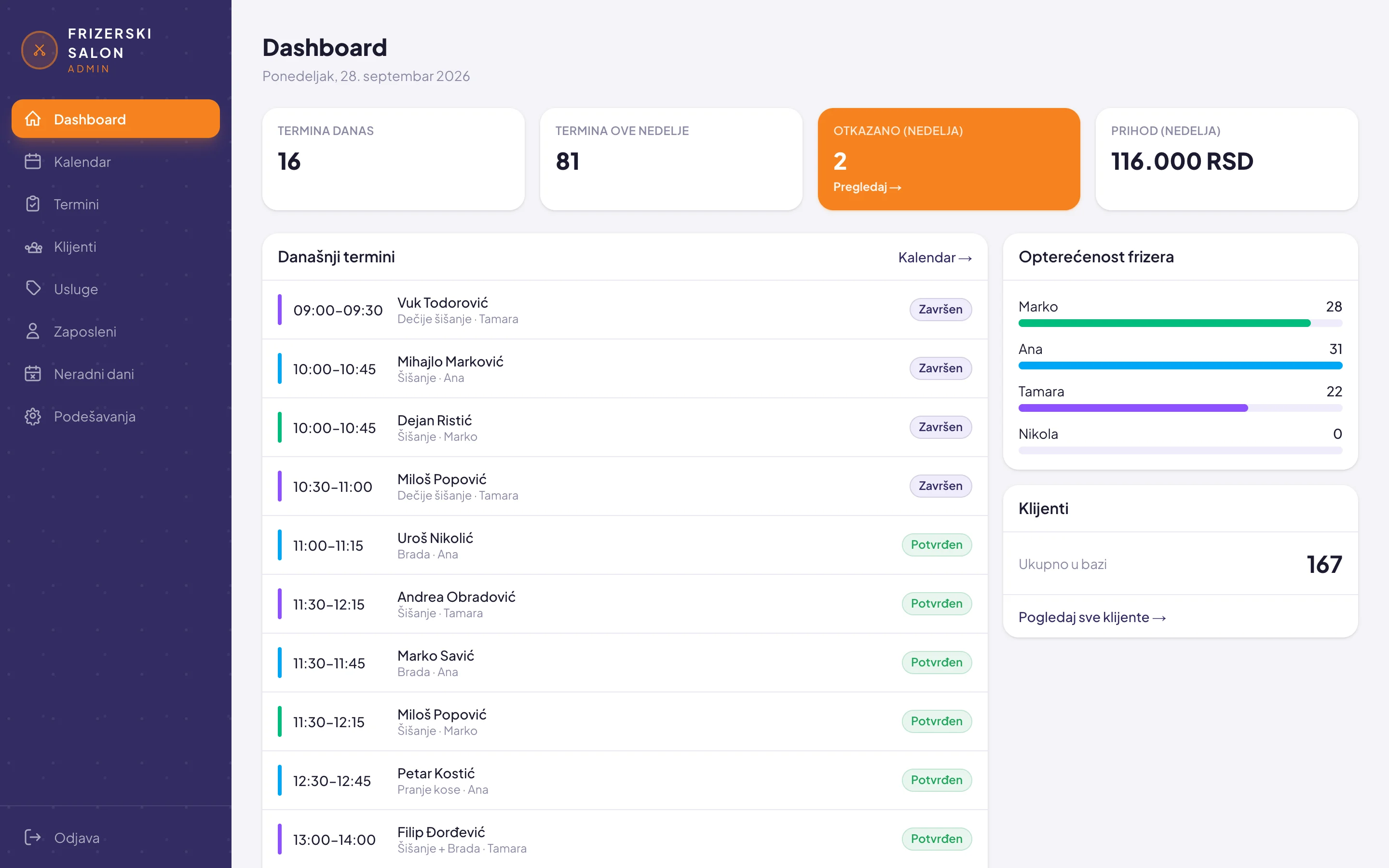
Task: Click the scissors salon logo icon
Action: point(40,51)
